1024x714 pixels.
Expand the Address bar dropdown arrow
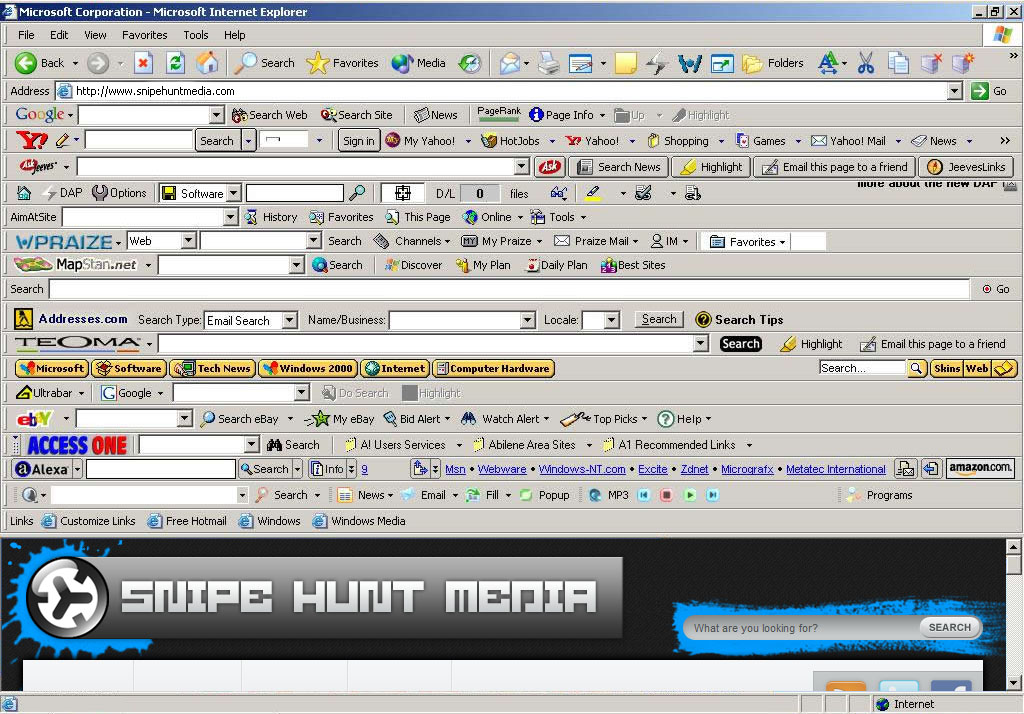(955, 91)
